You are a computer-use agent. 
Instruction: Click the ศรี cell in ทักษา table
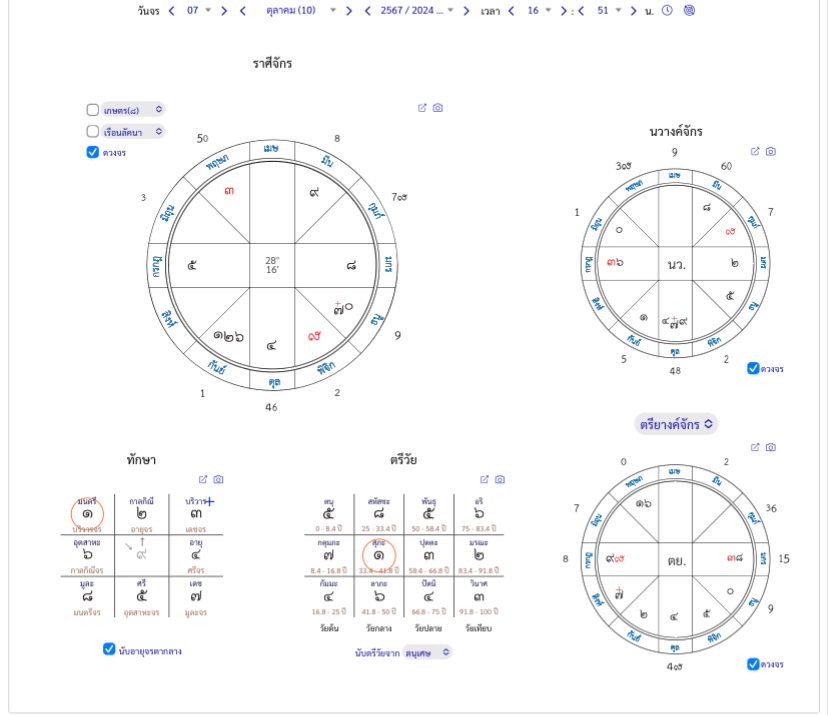tap(142, 597)
